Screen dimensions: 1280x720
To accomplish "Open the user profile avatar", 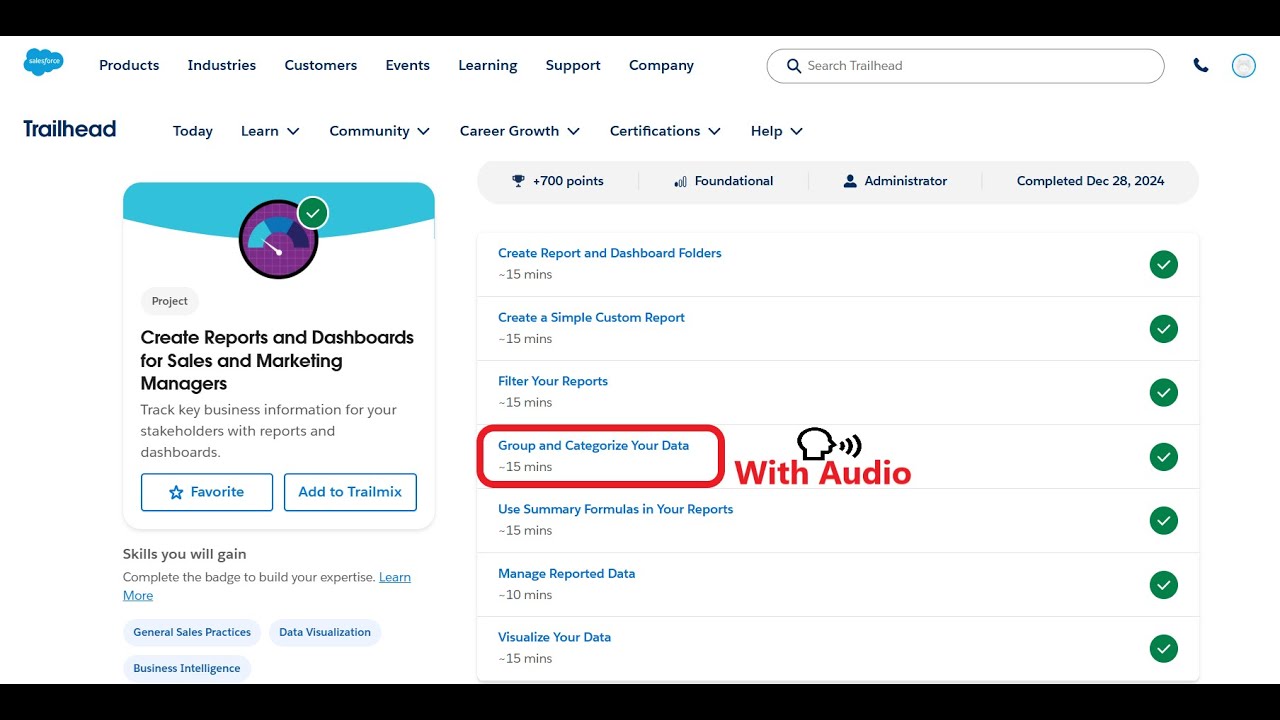I will [1244, 66].
